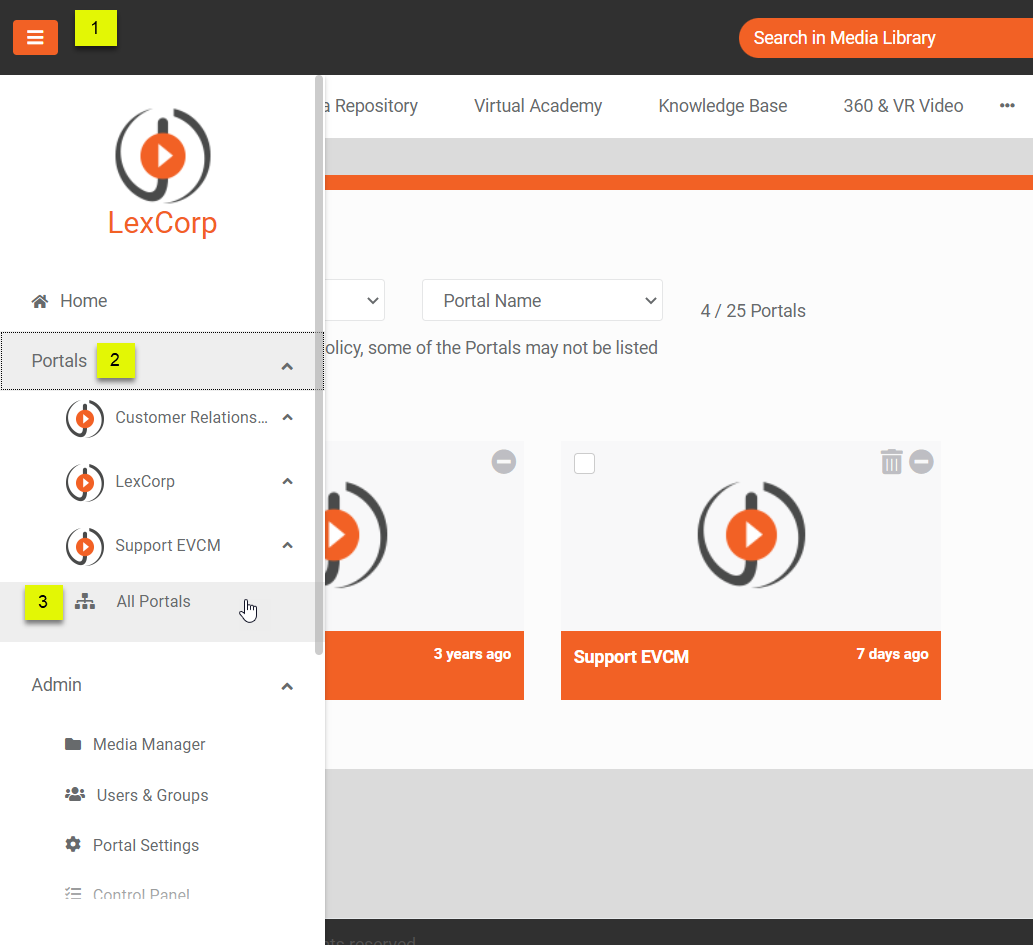Go to 360 & VR Video tab
1033x945 pixels.
pyautogui.click(x=903, y=106)
